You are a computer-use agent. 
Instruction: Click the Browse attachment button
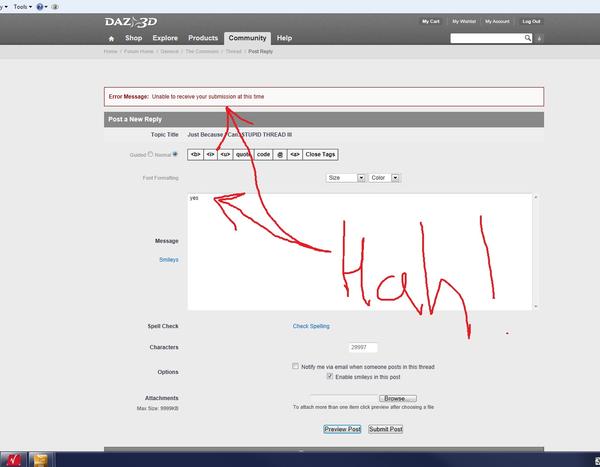pyautogui.click(x=398, y=398)
